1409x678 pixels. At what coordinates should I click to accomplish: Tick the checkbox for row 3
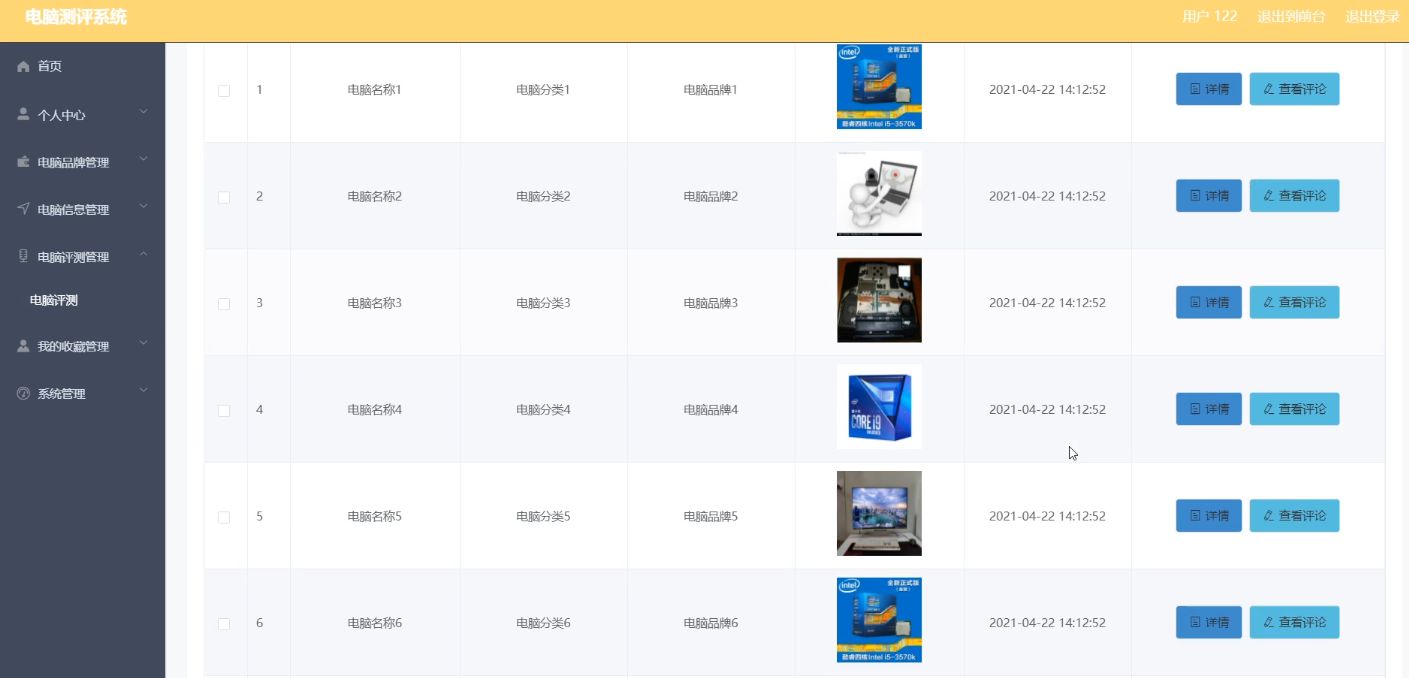point(224,304)
